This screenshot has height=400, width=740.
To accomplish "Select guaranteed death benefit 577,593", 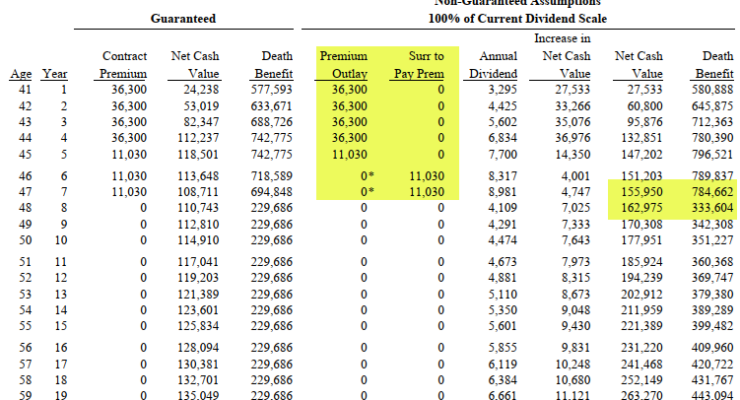I will [x=271, y=90].
